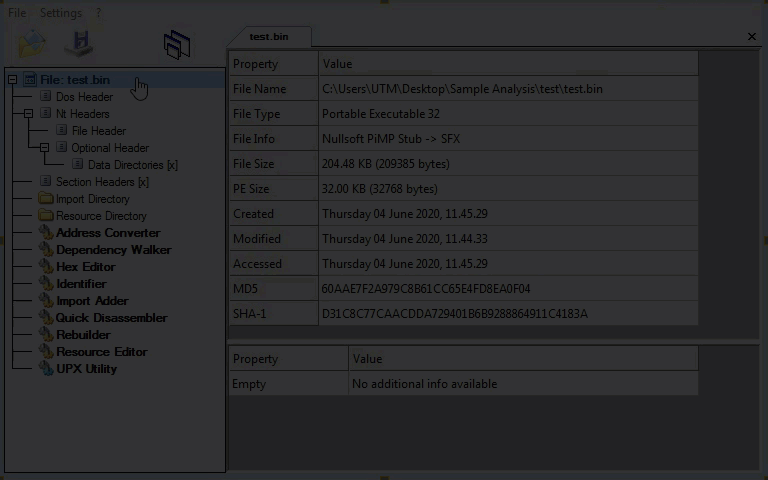
Task: Click the File Name path value cell
Action: pyautogui.click(x=508, y=89)
